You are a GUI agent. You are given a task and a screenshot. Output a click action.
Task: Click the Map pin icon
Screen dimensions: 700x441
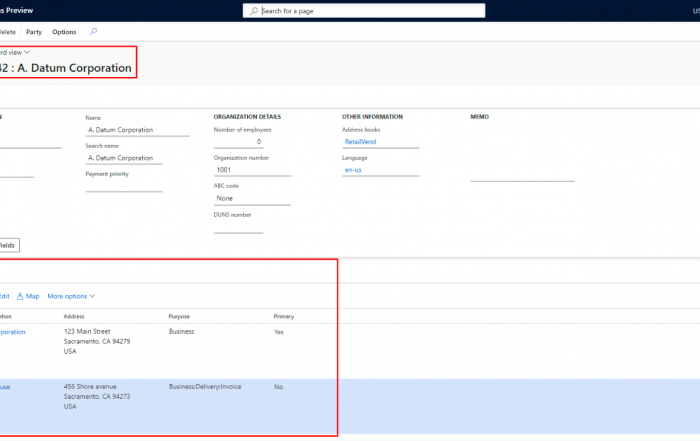tap(20, 296)
